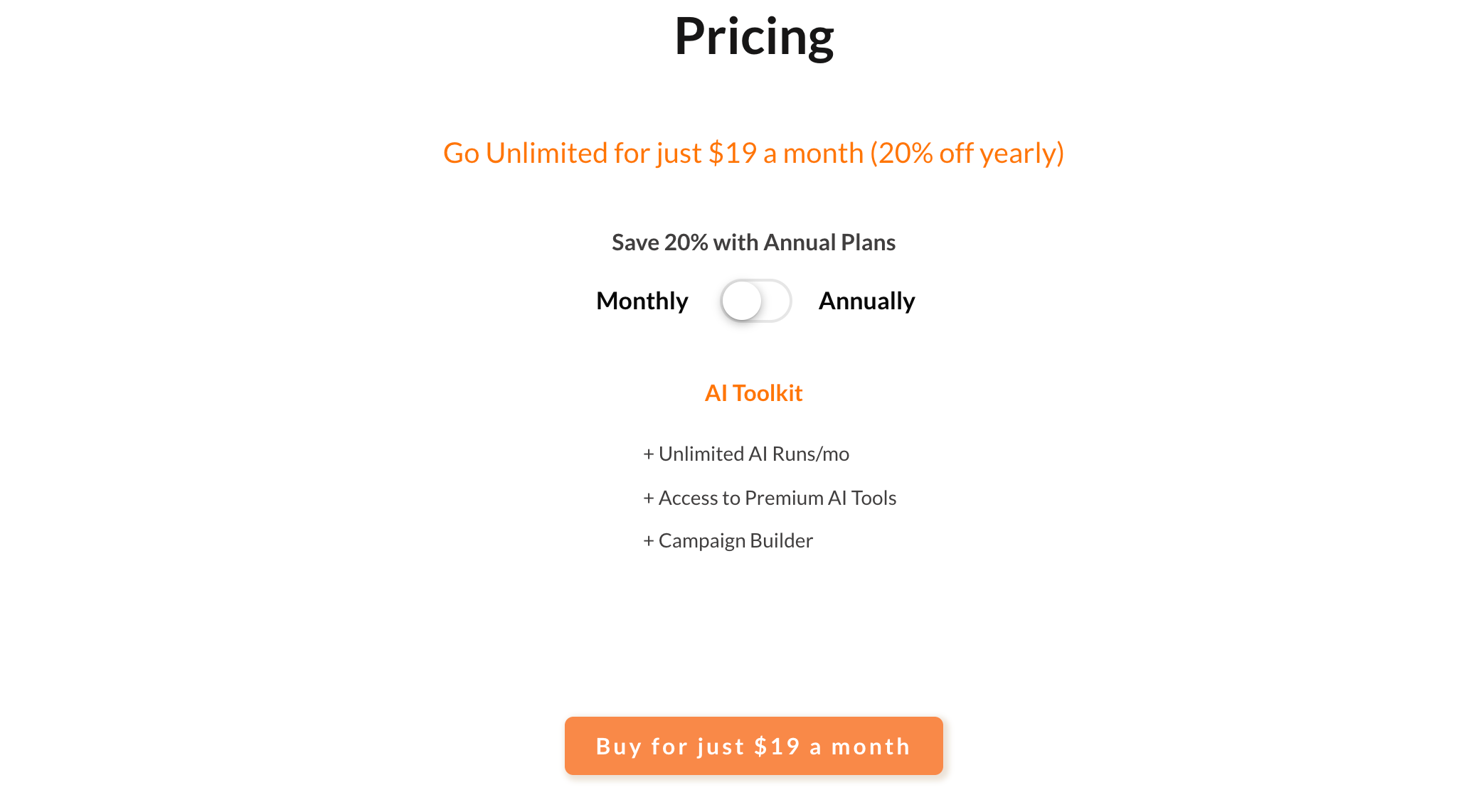Screen dimensions: 1471x812
Task: Select the Monthly billing label
Action: pyautogui.click(x=642, y=301)
